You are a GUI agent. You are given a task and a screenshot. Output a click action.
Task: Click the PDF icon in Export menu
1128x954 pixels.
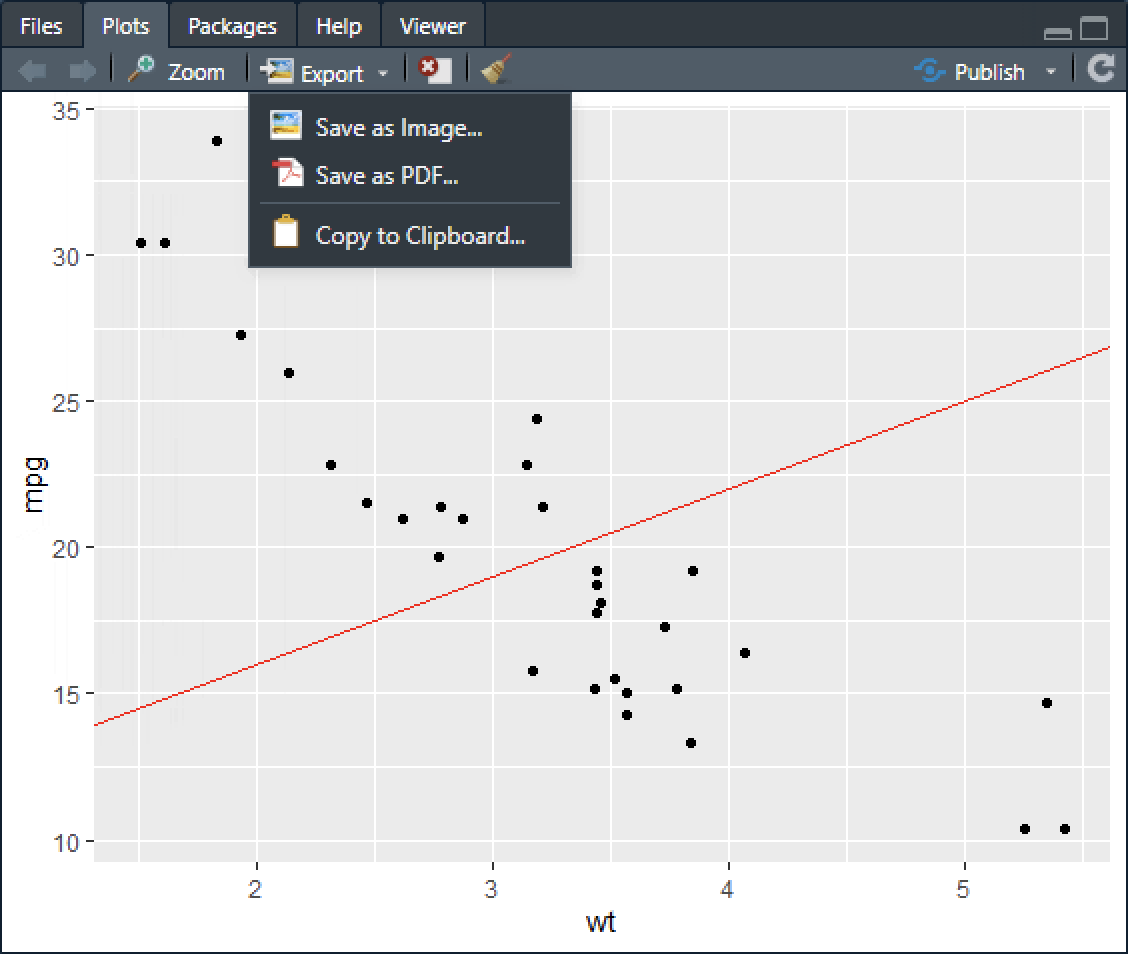(288, 173)
